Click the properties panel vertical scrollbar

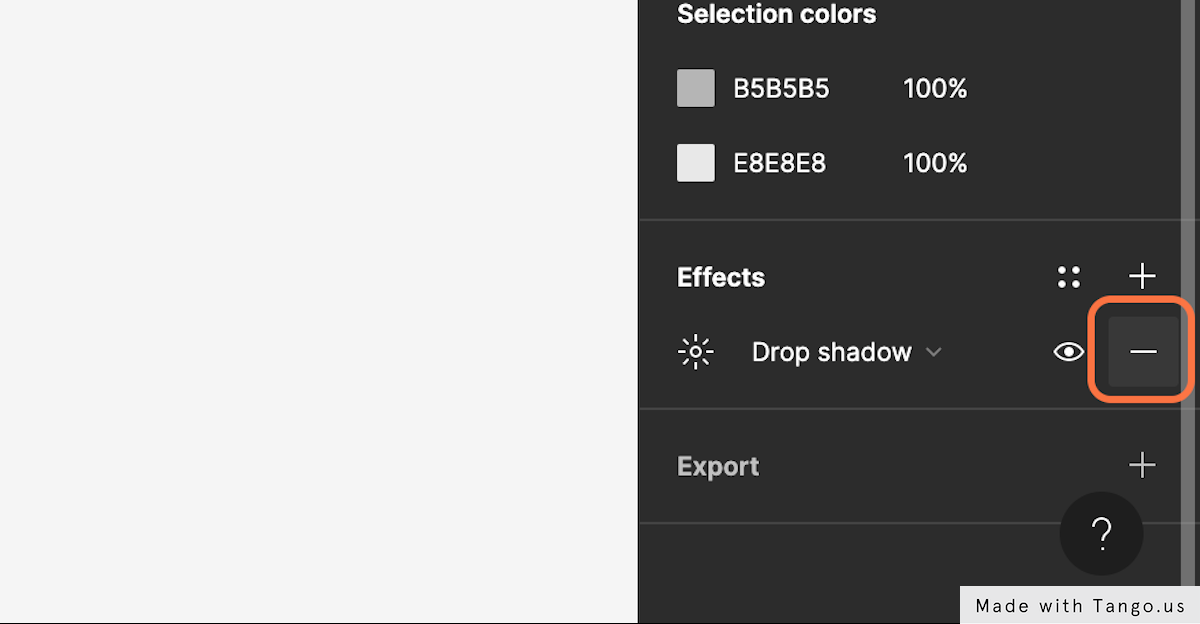point(1188,292)
